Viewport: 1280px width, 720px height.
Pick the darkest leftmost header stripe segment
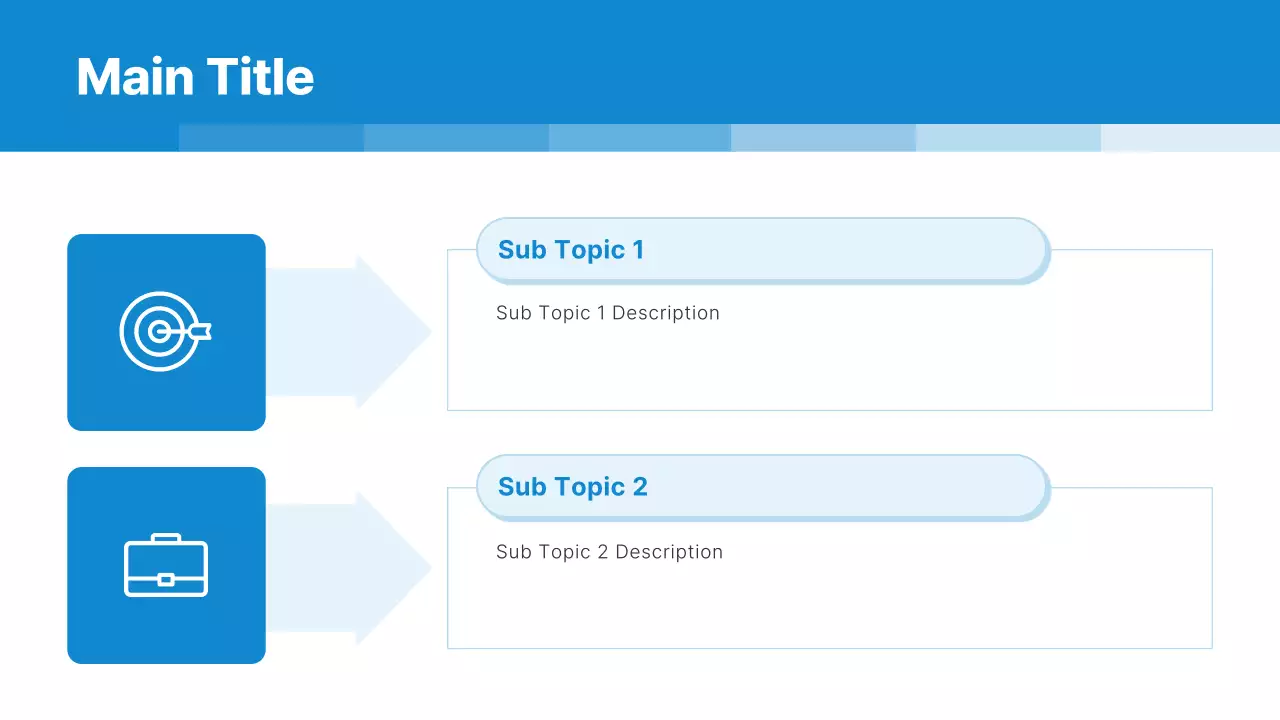pos(271,138)
